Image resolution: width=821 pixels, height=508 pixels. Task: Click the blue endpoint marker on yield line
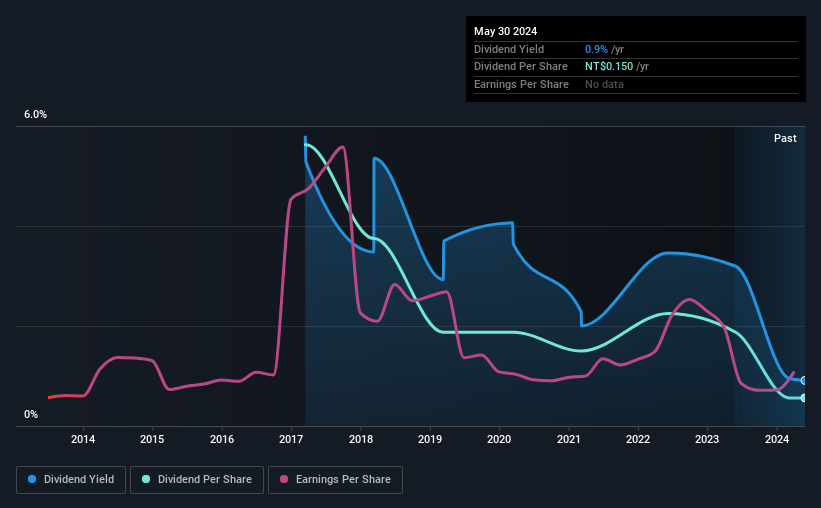coord(804,381)
